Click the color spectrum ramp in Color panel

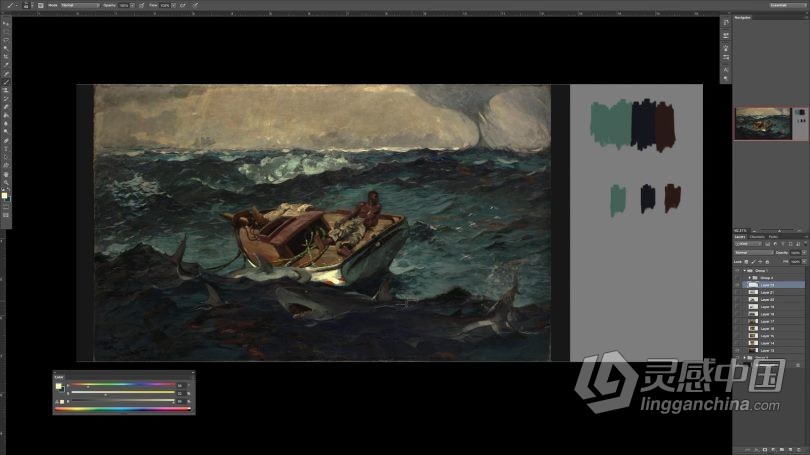click(x=123, y=409)
